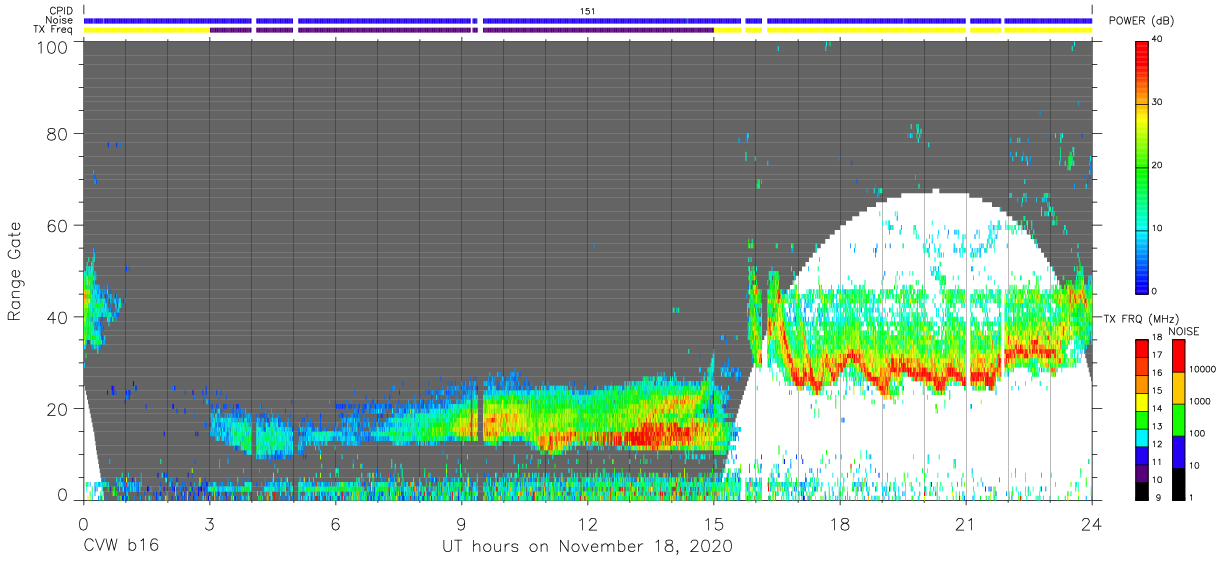Click range gate axis tick 20
Viewport: 1228px width, 567px height.
pyautogui.click(x=59, y=408)
